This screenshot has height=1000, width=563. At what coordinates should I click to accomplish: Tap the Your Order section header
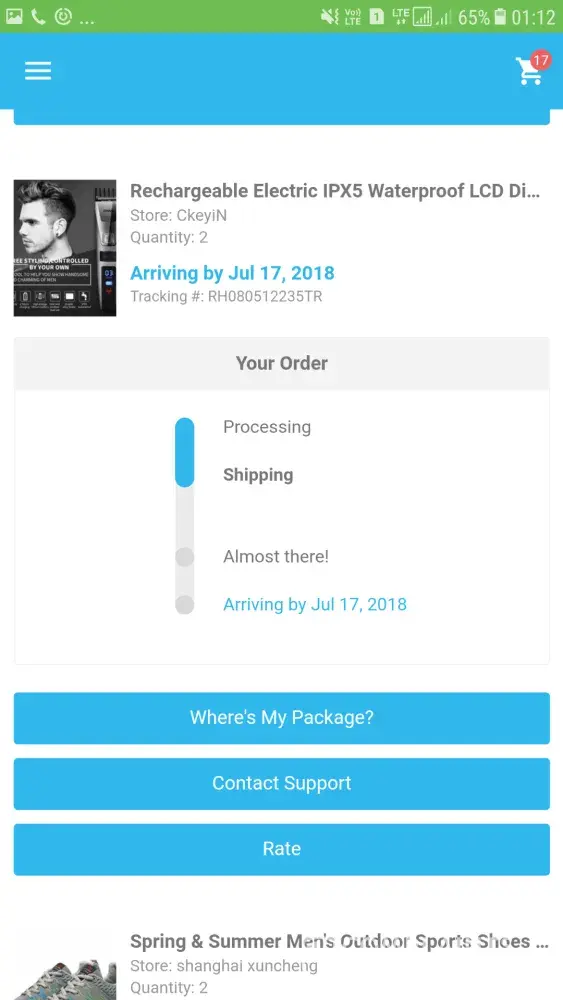[x=282, y=363]
